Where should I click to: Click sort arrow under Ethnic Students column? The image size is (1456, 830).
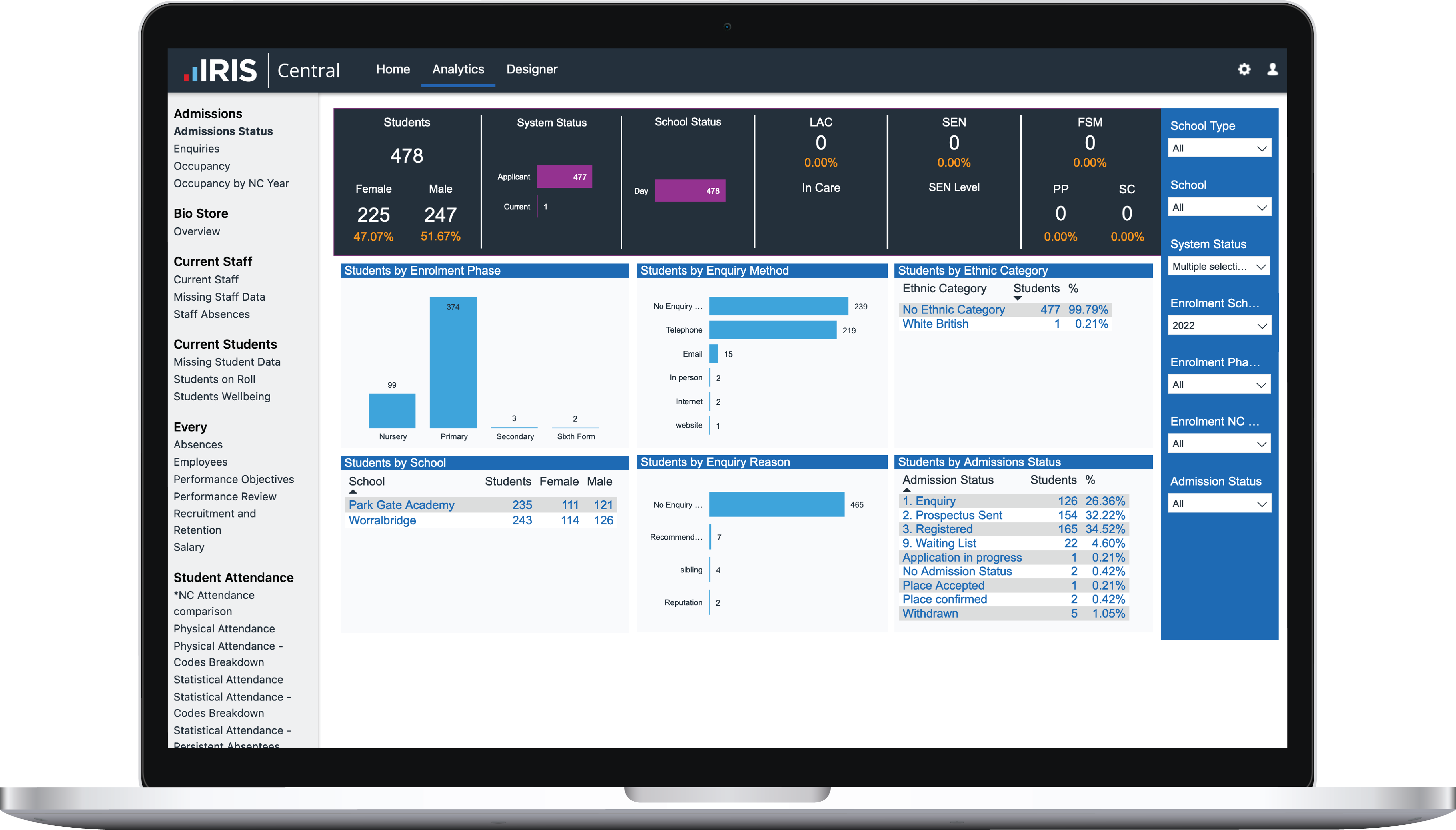point(1018,298)
